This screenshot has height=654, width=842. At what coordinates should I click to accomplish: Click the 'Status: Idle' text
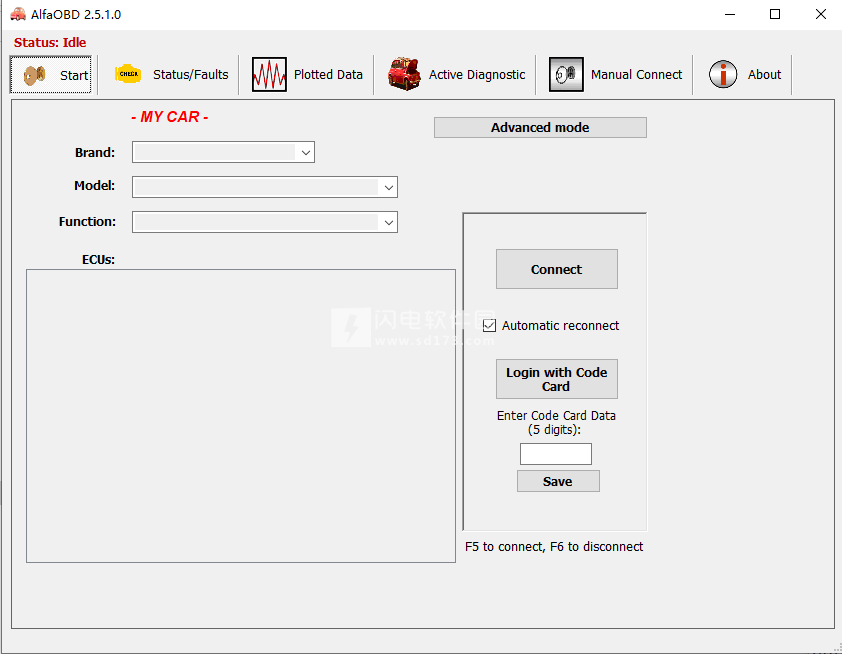point(50,42)
